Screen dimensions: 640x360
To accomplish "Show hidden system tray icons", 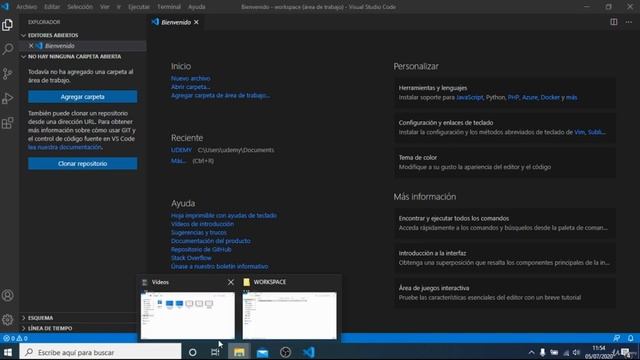I will [531, 352].
